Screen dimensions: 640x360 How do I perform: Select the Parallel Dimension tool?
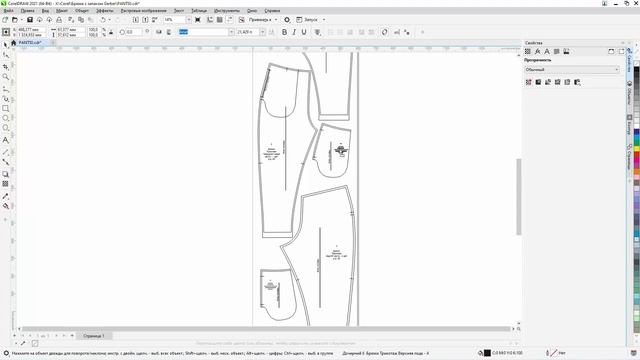point(6,152)
